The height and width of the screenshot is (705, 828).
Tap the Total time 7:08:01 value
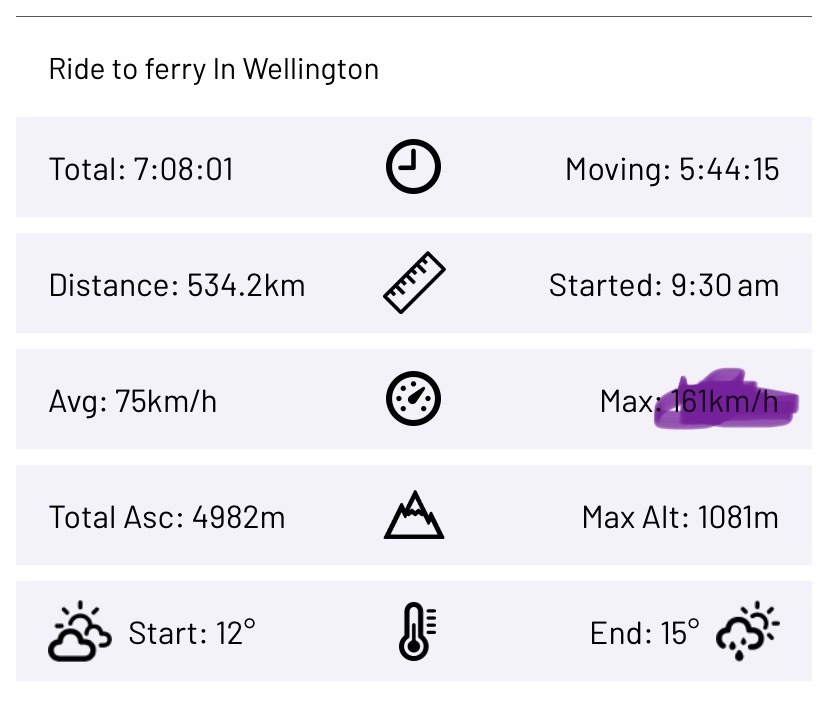tap(141, 169)
